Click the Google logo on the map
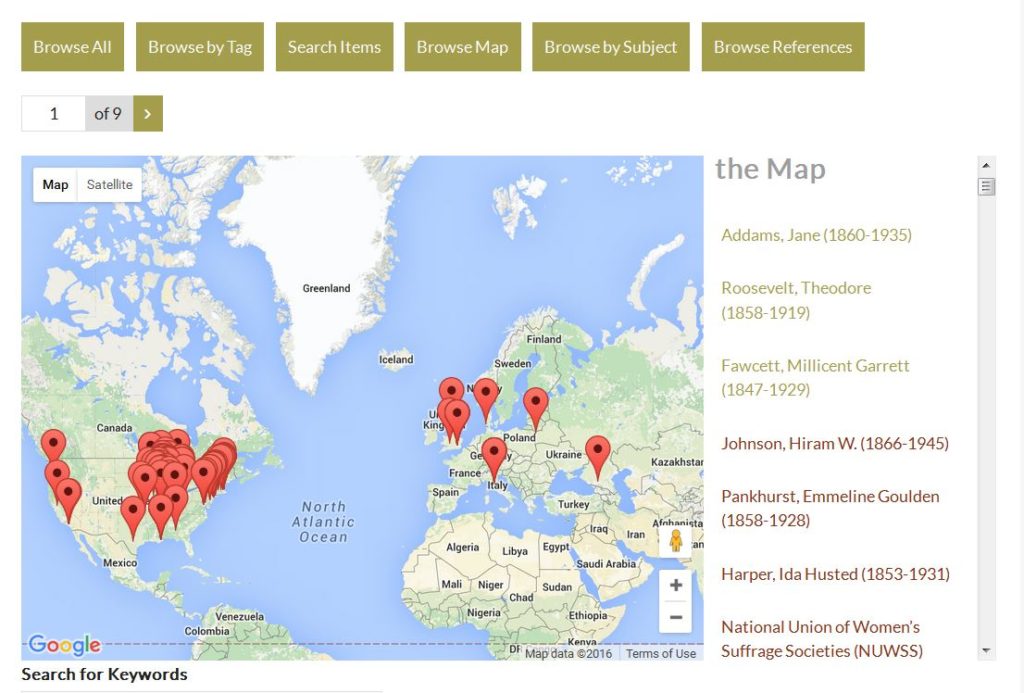The width and height of the screenshot is (1024, 693). (64, 645)
